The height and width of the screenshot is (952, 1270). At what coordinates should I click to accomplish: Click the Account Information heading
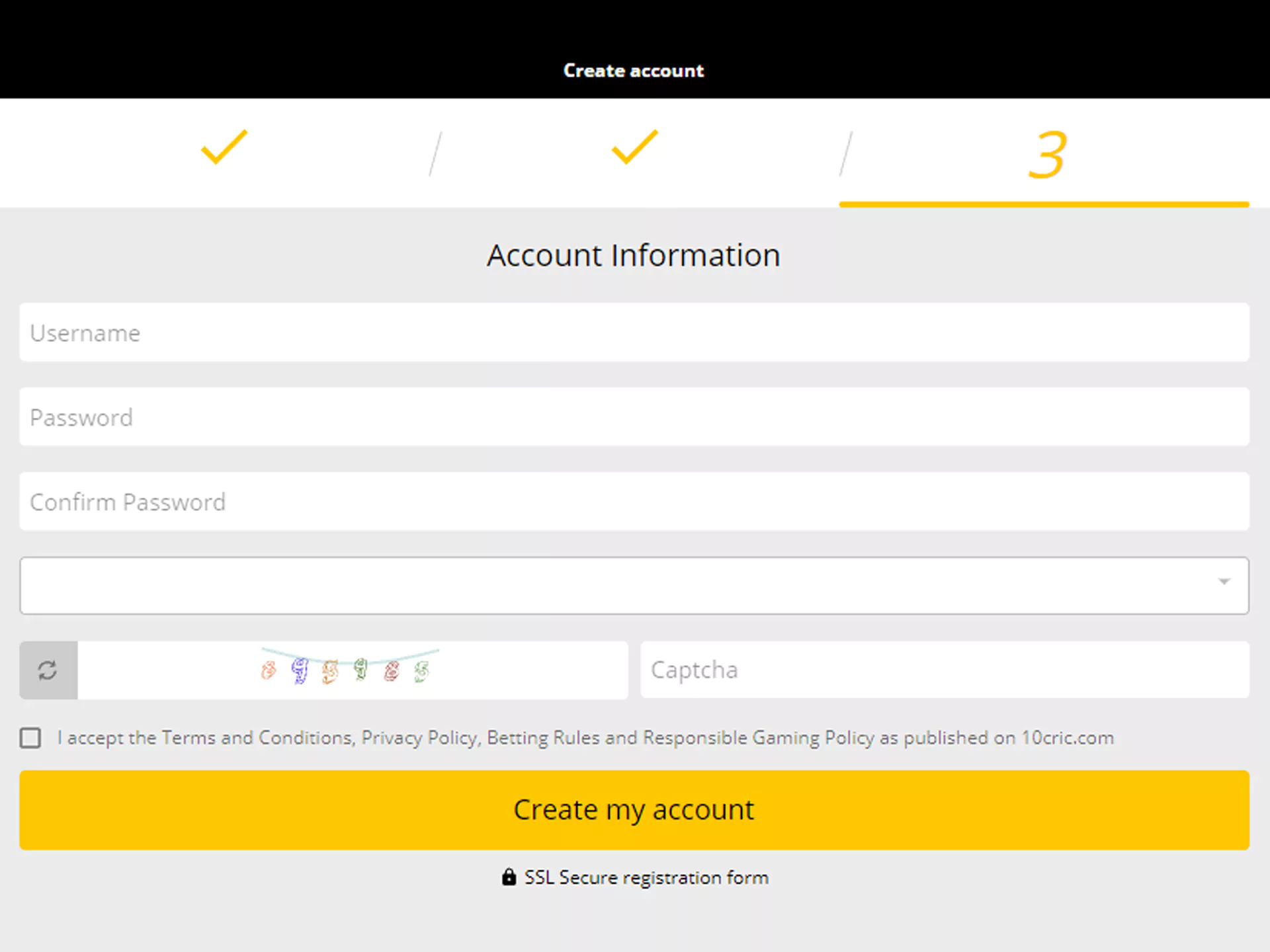tap(634, 255)
